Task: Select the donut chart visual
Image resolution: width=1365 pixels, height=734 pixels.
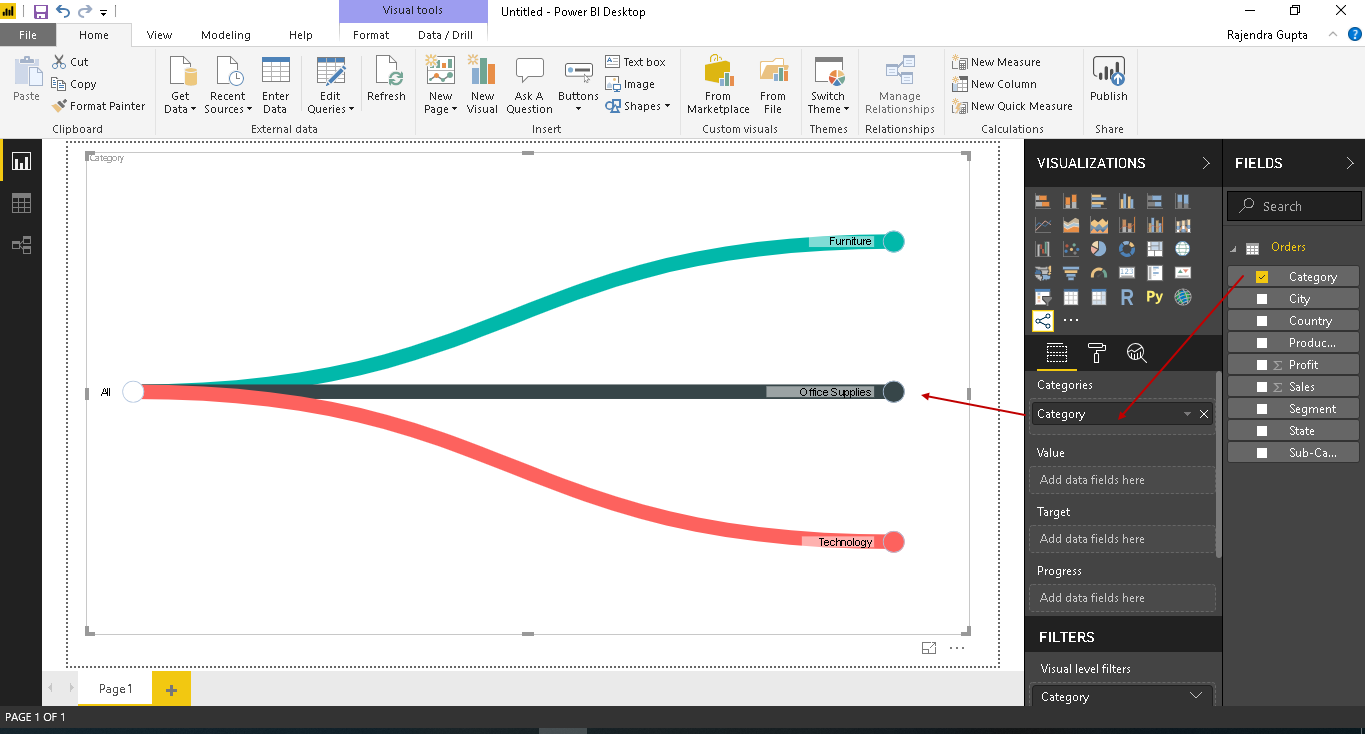Action: point(1127,249)
